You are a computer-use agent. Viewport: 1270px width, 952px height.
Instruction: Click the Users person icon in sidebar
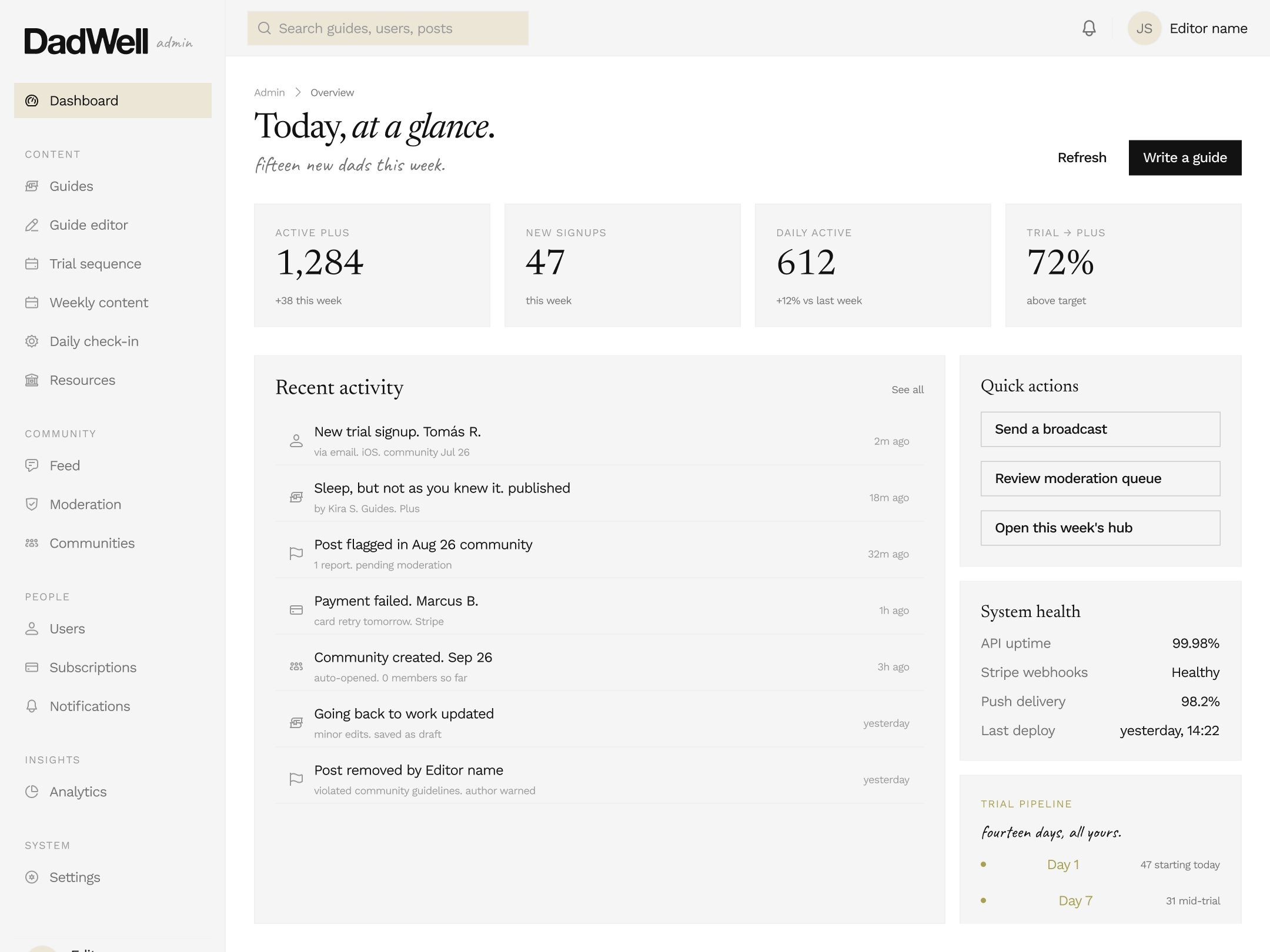32,629
